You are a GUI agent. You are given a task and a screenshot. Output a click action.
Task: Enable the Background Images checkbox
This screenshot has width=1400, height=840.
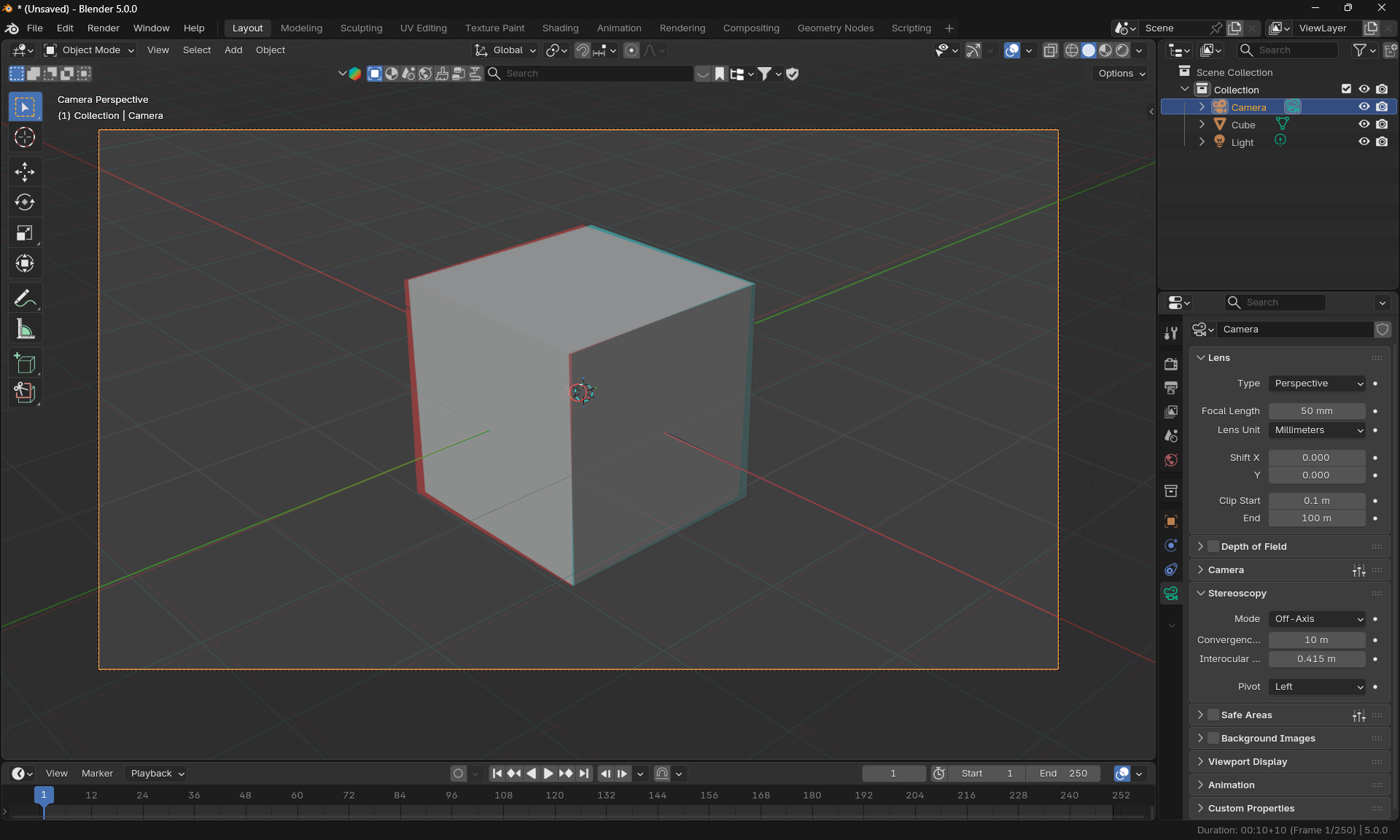click(x=1213, y=739)
